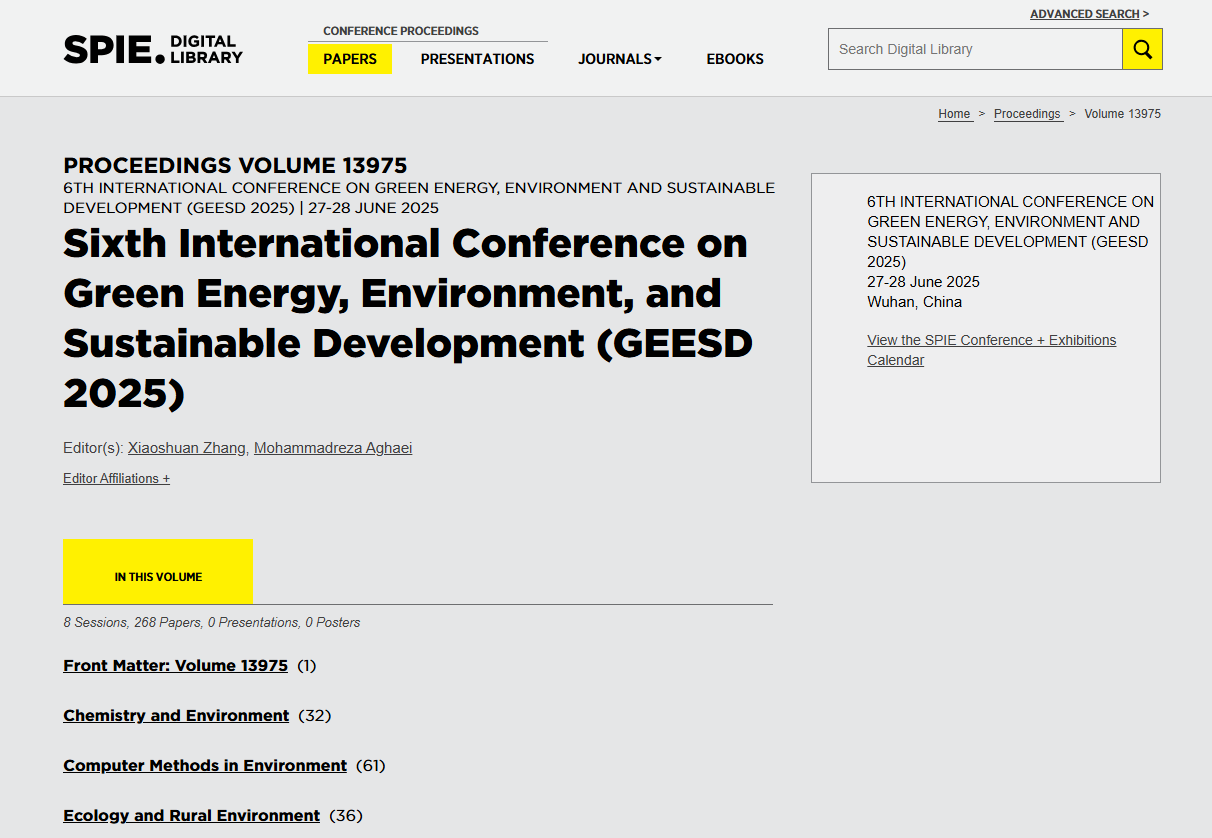
Task: Click the (32) count beside Chemistry and Environment
Action: (x=314, y=715)
